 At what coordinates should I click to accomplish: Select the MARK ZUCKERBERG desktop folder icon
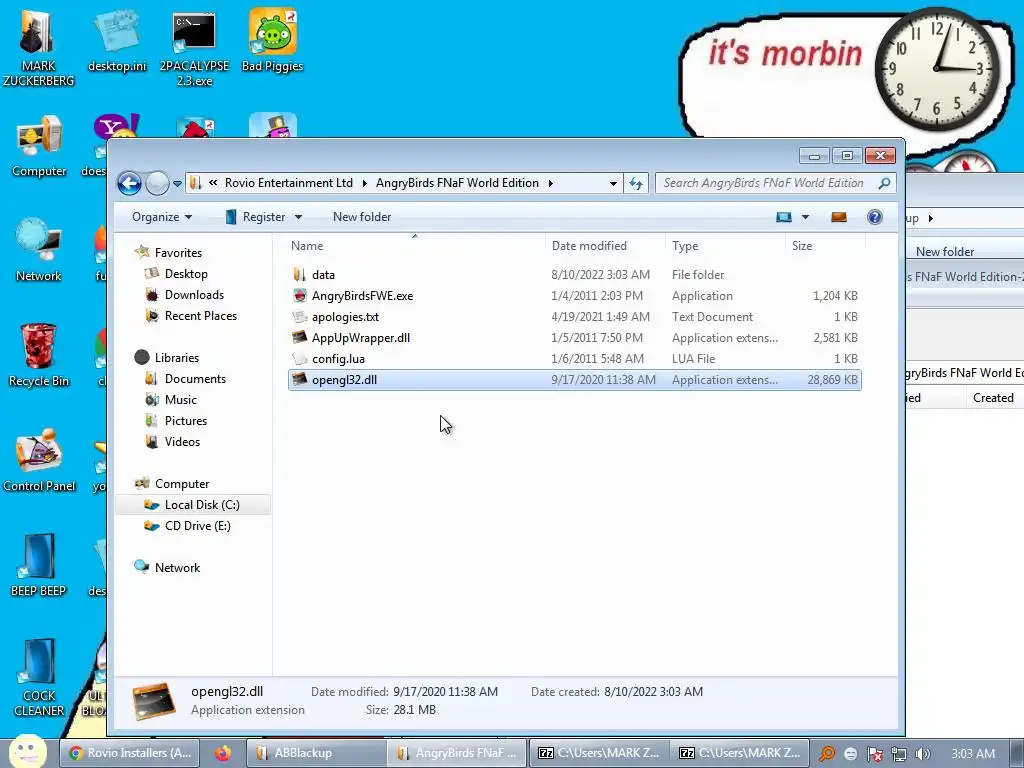click(x=39, y=49)
